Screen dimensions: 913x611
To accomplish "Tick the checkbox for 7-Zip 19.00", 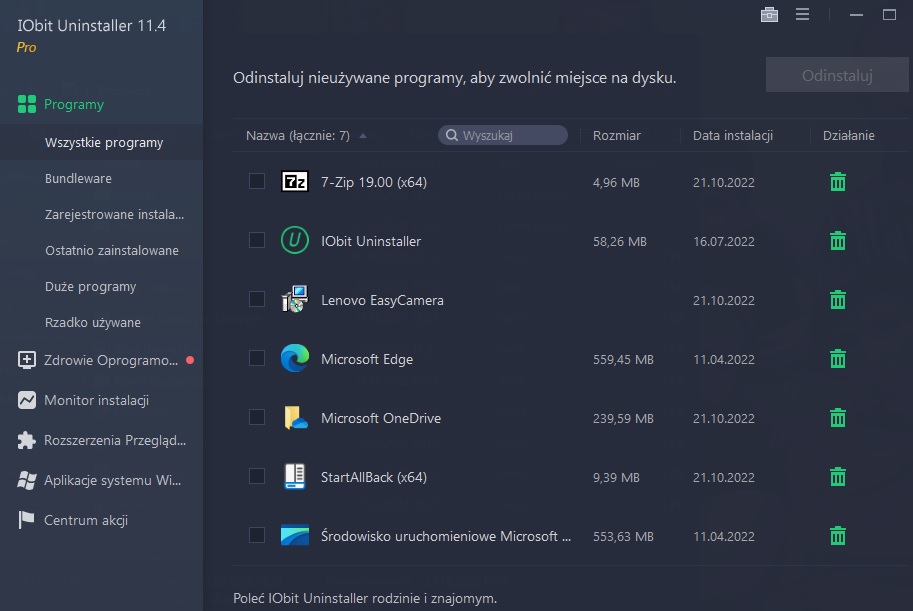I will (x=257, y=181).
